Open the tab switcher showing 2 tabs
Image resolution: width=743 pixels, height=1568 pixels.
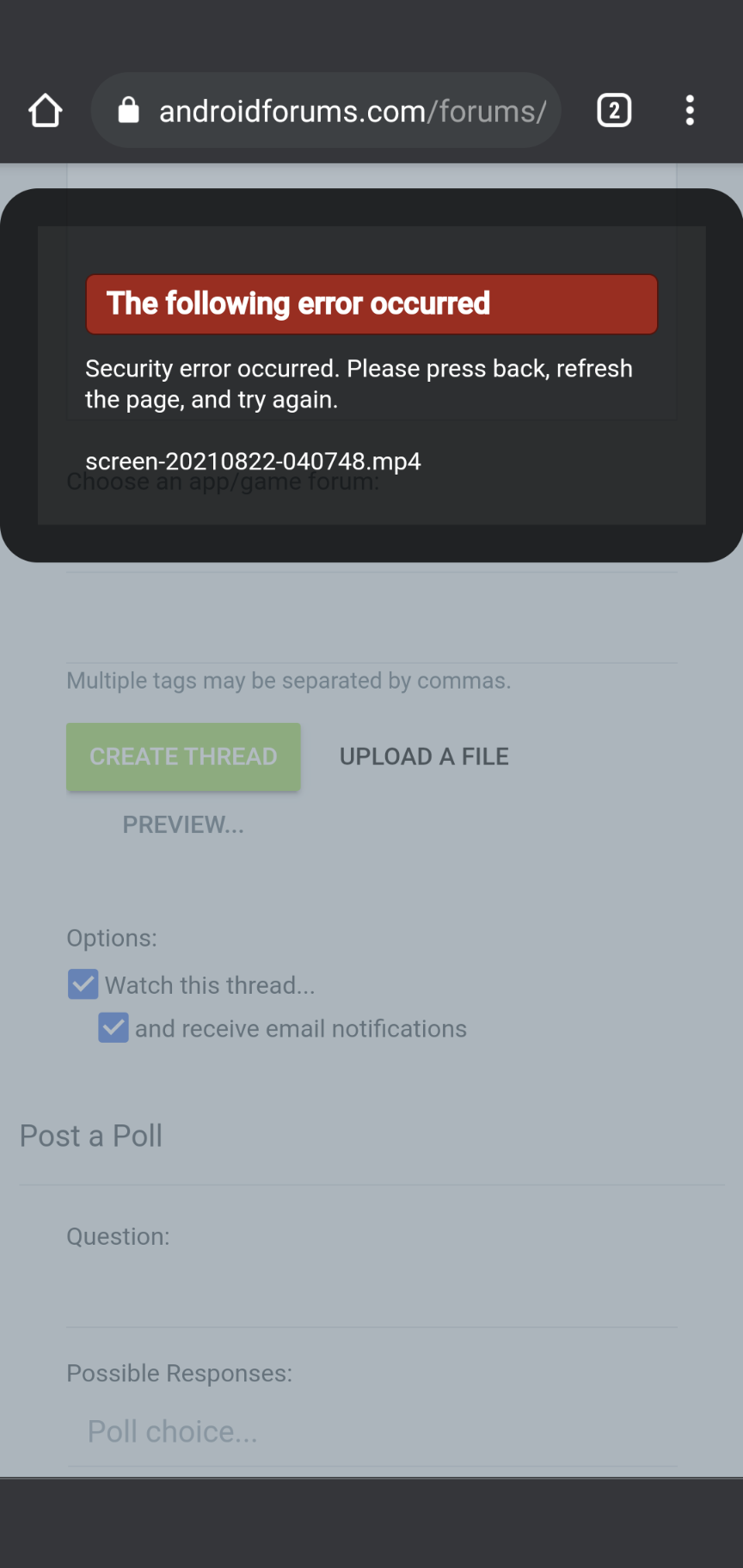click(x=614, y=111)
